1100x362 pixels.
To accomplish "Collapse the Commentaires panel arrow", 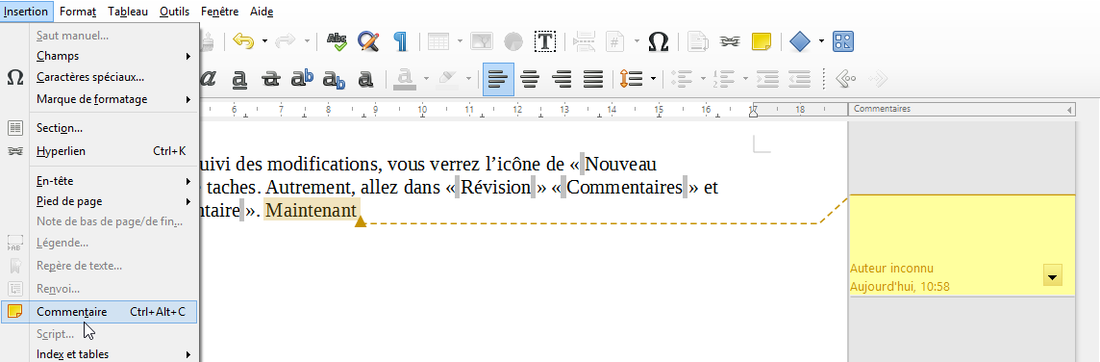I will coord(1069,109).
